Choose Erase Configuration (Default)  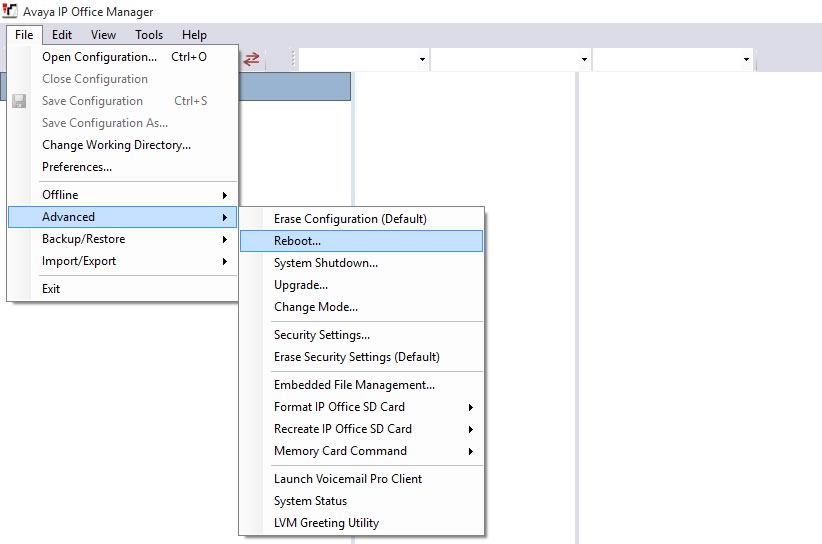click(361, 219)
